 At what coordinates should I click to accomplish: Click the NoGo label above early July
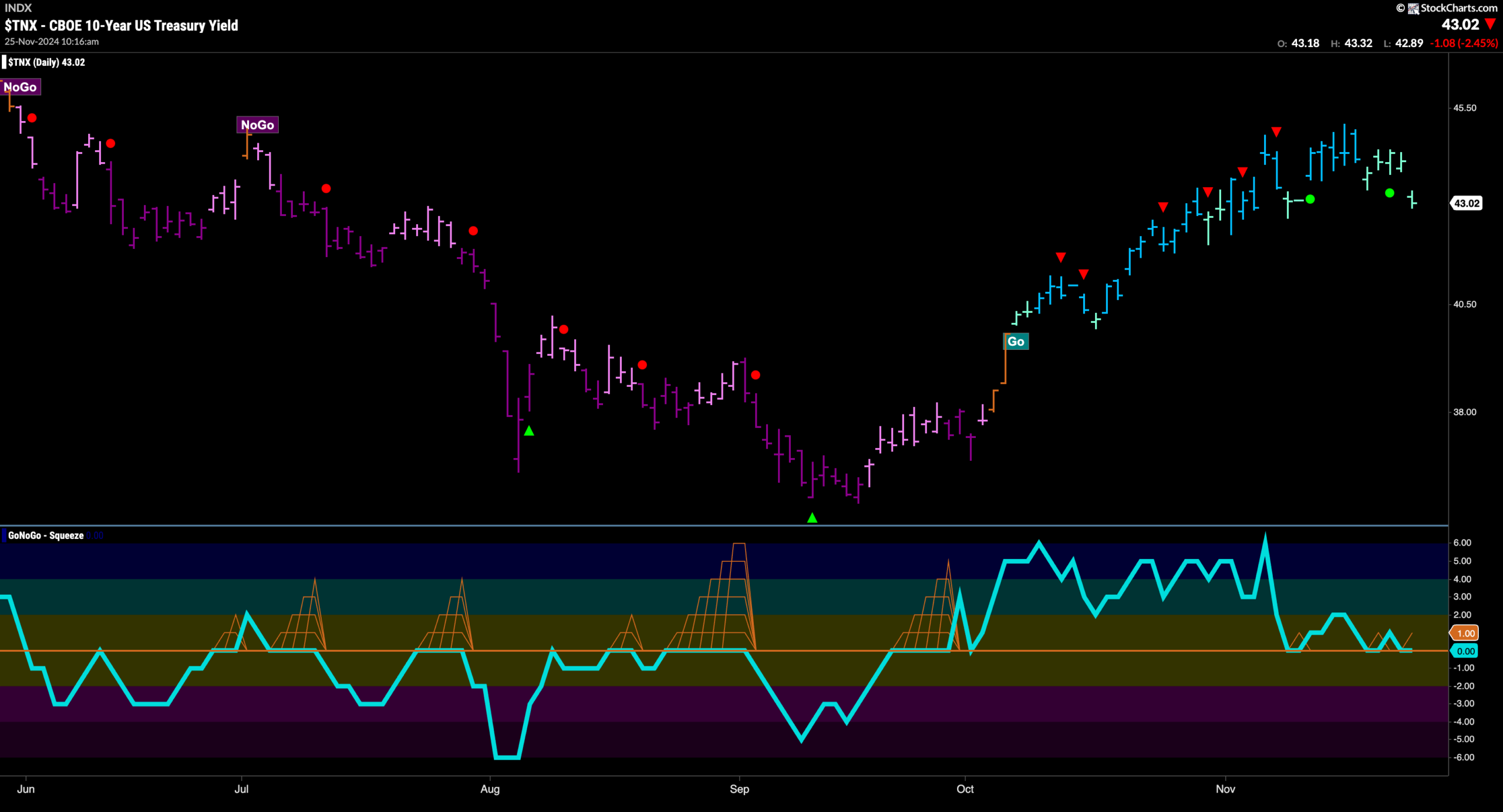tap(257, 124)
